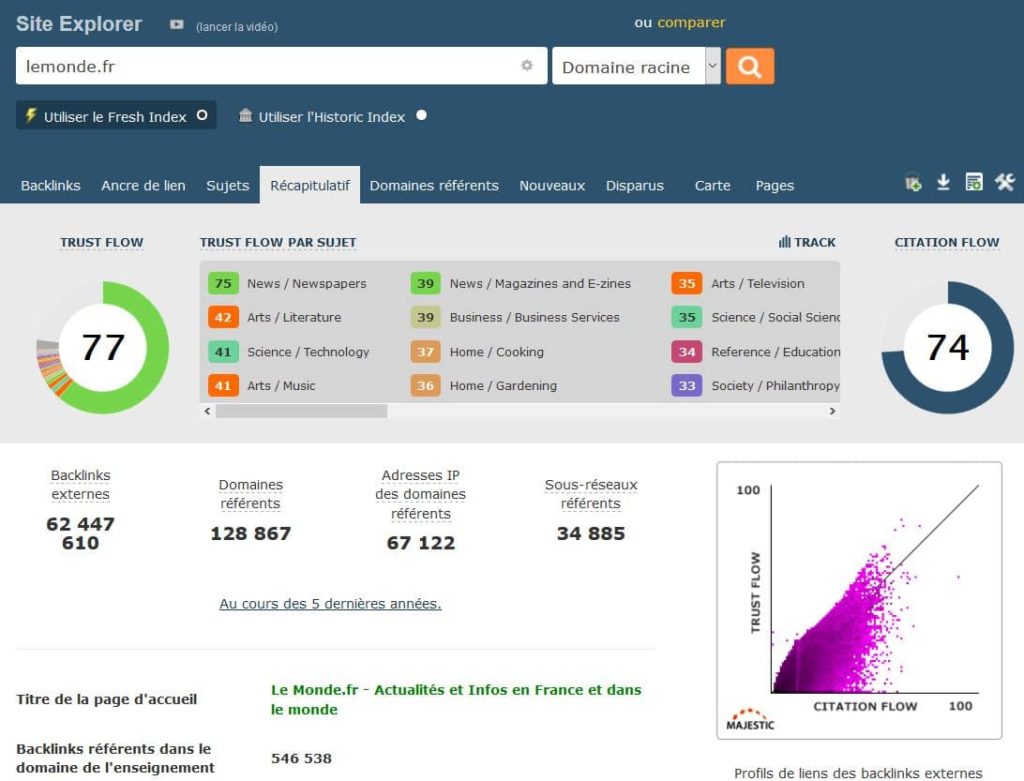Switch to the Domaines référents tab
The width and height of the screenshot is (1024, 781).
tap(434, 185)
